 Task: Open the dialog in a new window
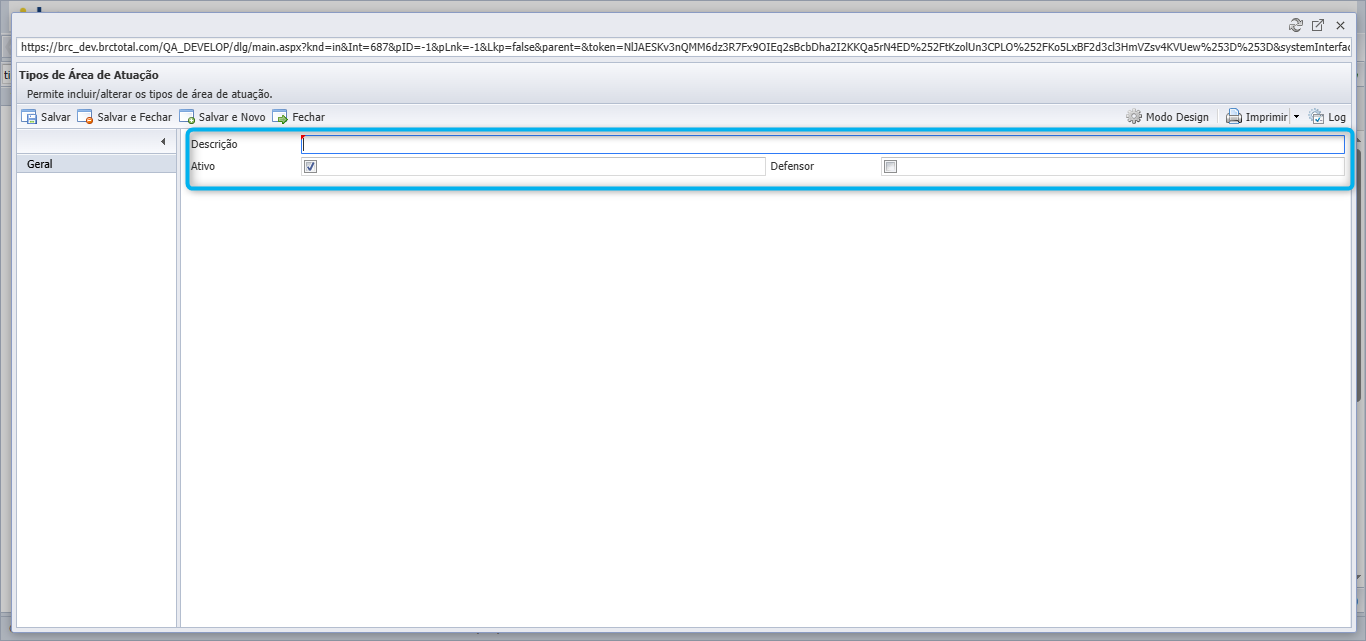click(1318, 25)
